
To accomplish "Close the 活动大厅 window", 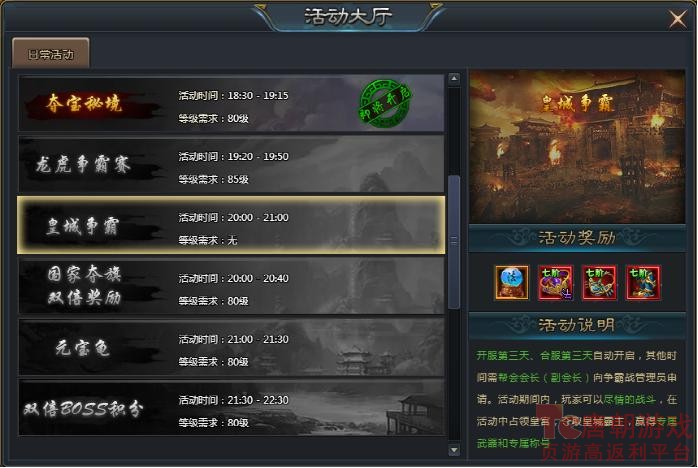I will click(678, 19).
